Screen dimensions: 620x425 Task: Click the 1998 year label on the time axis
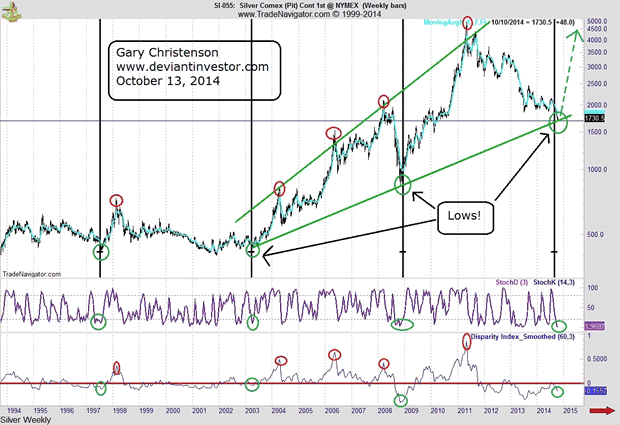click(x=120, y=411)
